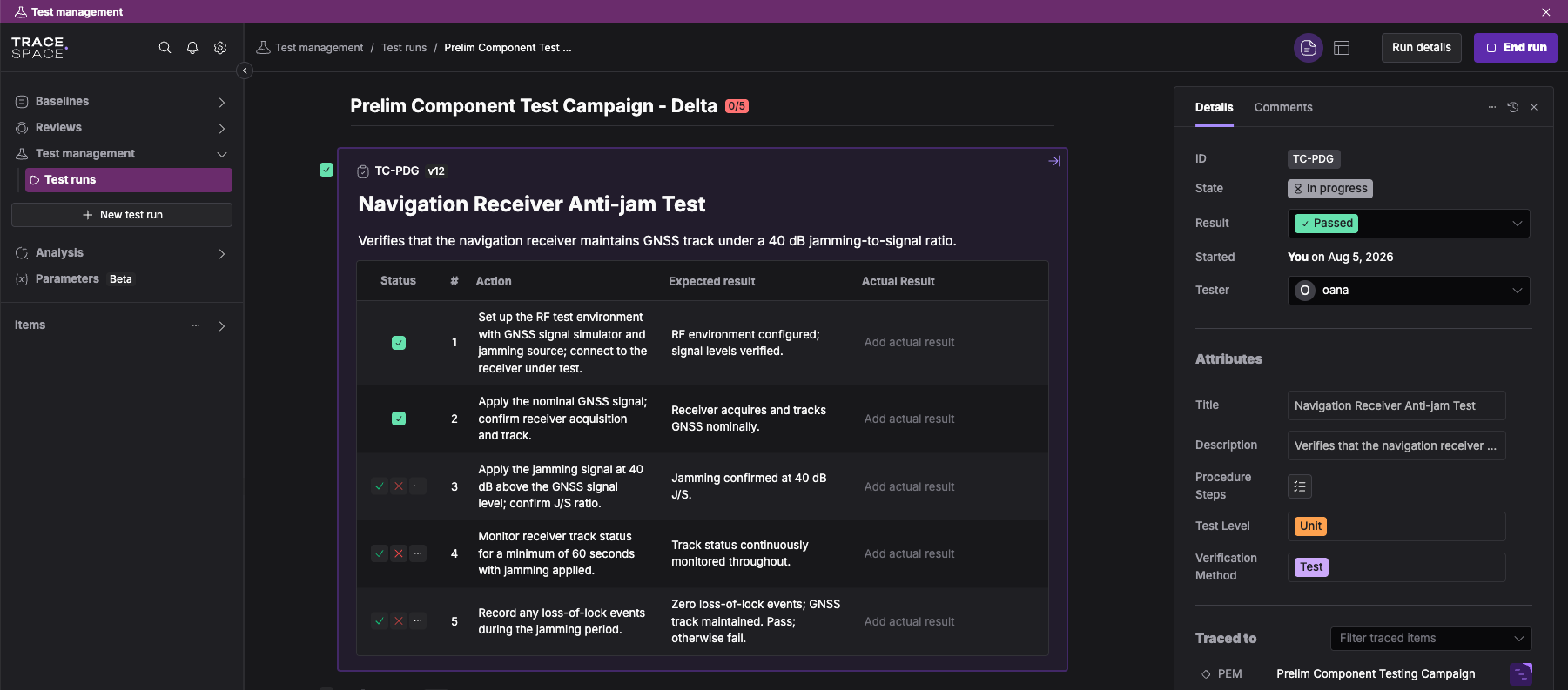Toggle the step 1 passed checkbox
Screen dimensions: 1568x690
399,343
